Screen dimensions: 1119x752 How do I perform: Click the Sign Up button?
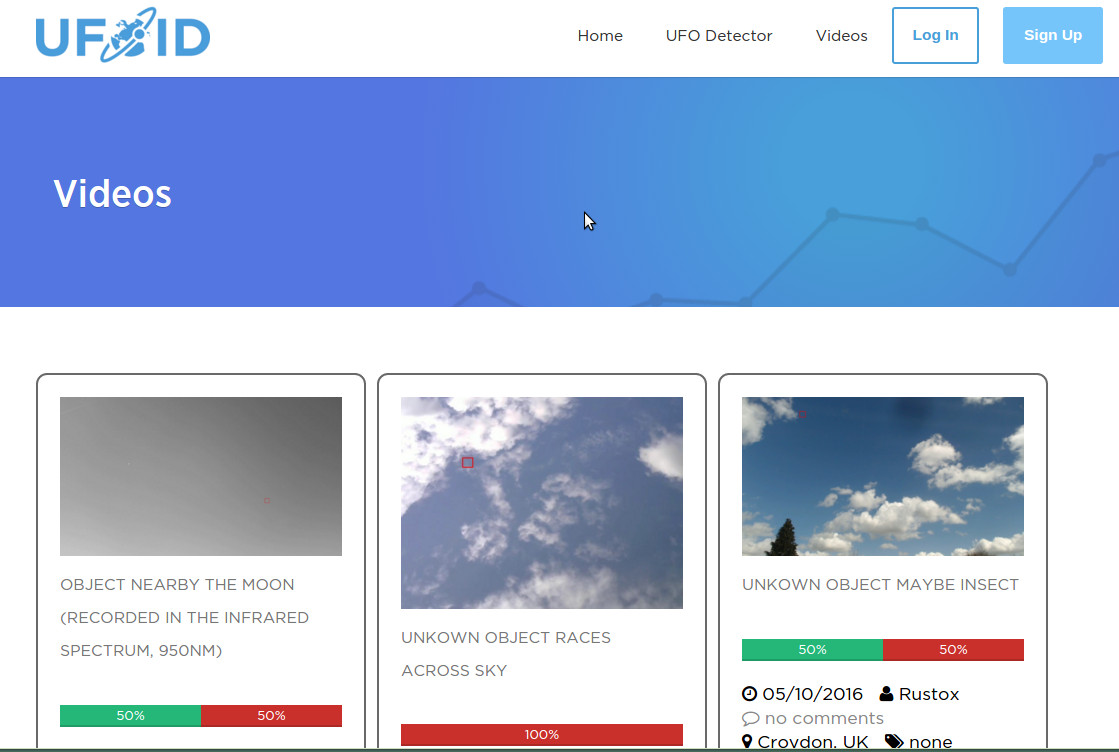(1052, 35)
